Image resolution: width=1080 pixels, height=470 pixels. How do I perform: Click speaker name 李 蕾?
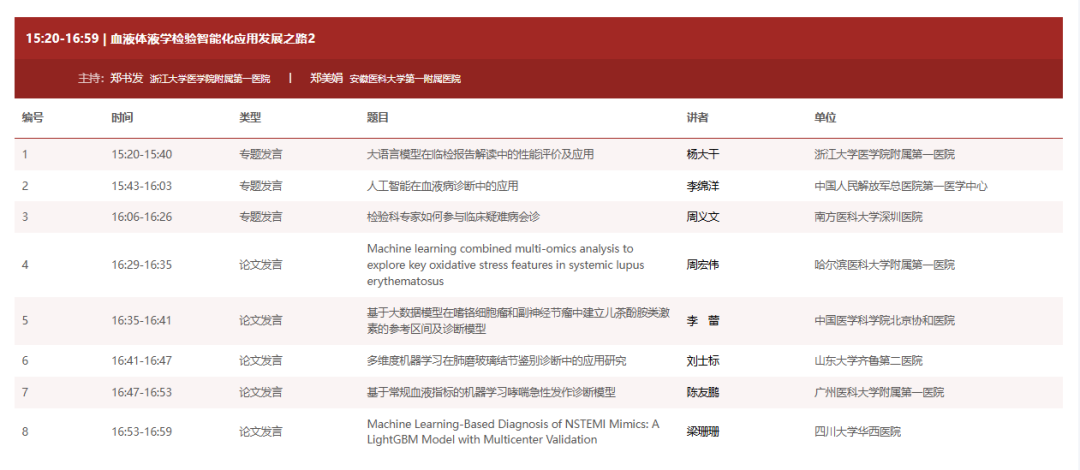pyautogui.click(x=703, y=320)
